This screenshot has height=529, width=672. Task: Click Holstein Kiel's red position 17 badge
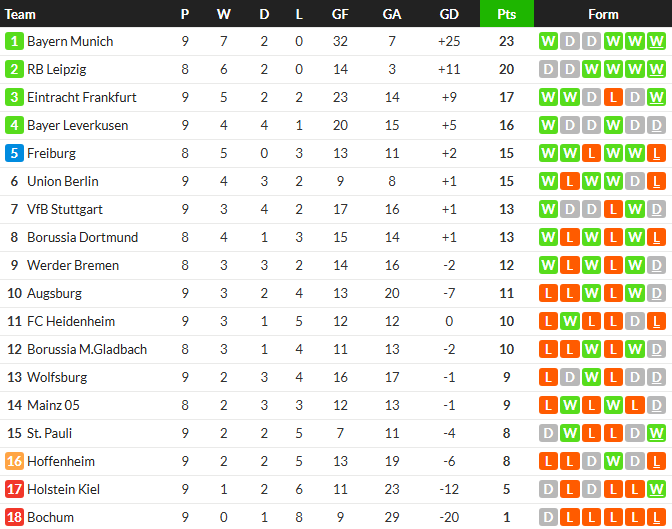click(x=14, y=489)
